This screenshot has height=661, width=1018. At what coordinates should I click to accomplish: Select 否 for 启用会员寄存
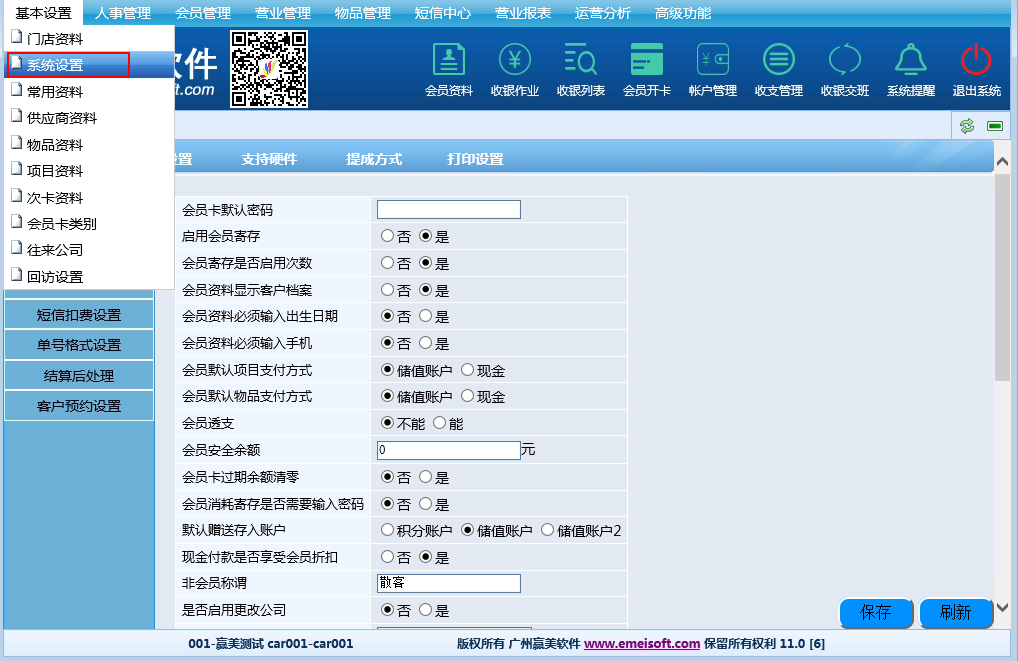(388, 237)
